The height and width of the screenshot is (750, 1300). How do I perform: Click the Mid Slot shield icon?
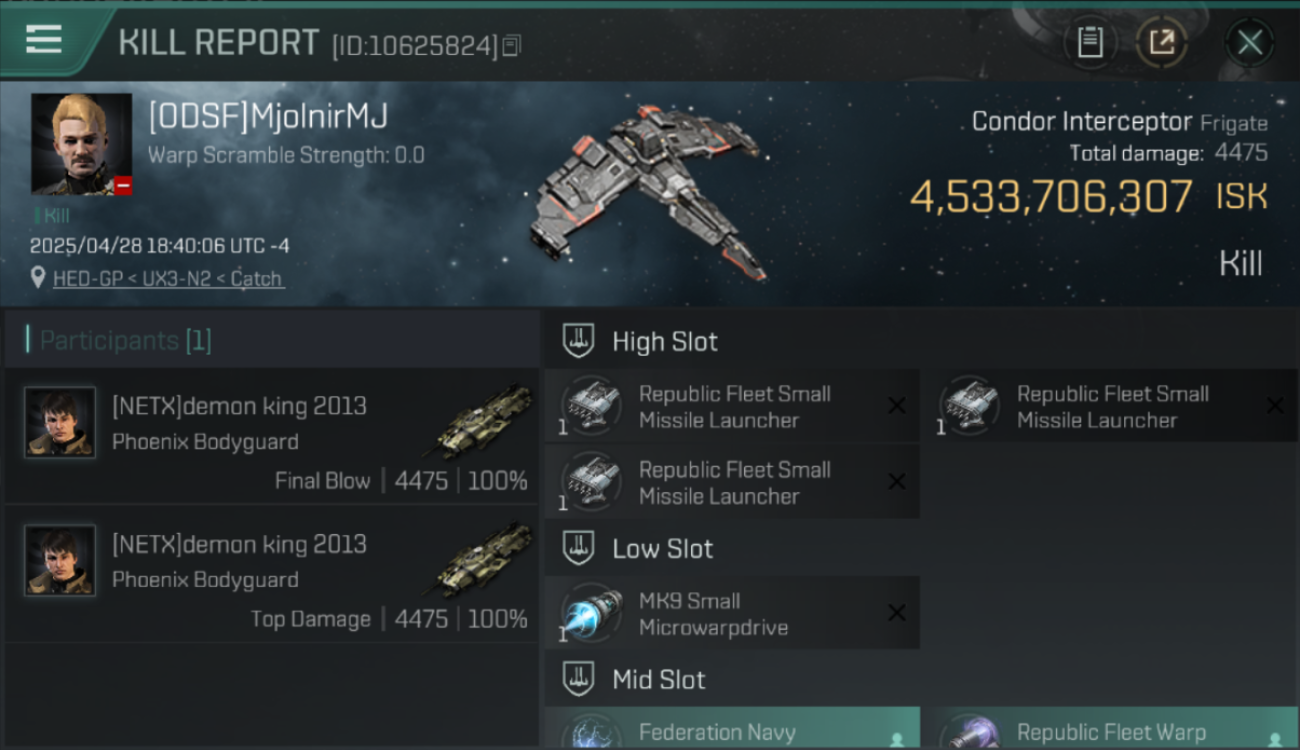click(578, 679)
